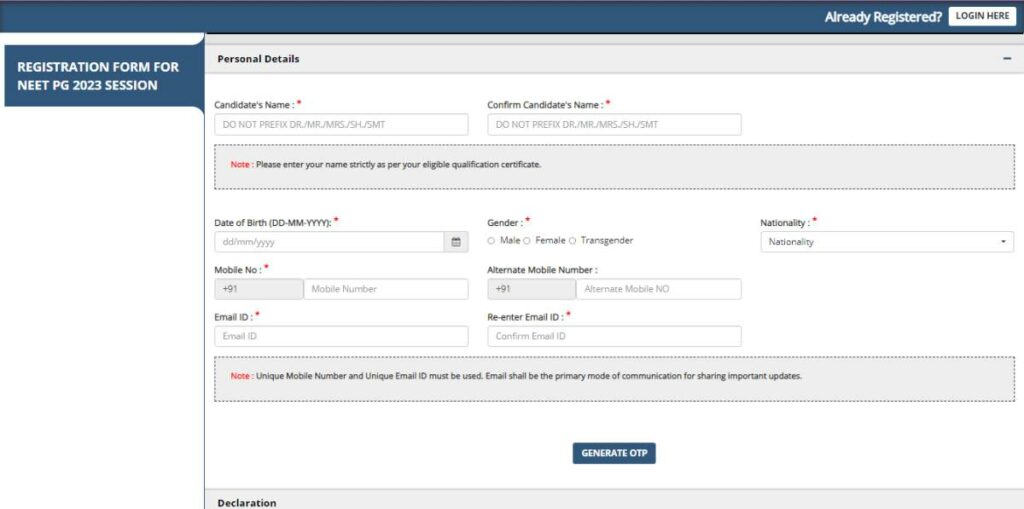
Task: Select the Transgender gender option
Action: (x=573, y=241)
